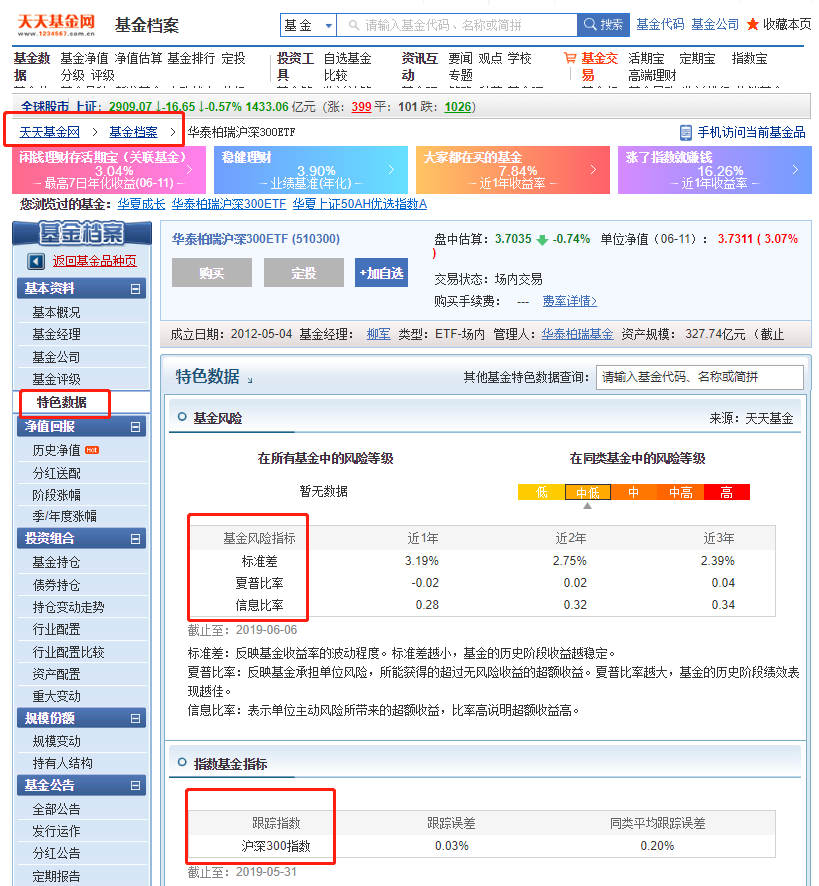Click the 其他基金特色数据查询 input field
The image size is (819, 886).
699,377
